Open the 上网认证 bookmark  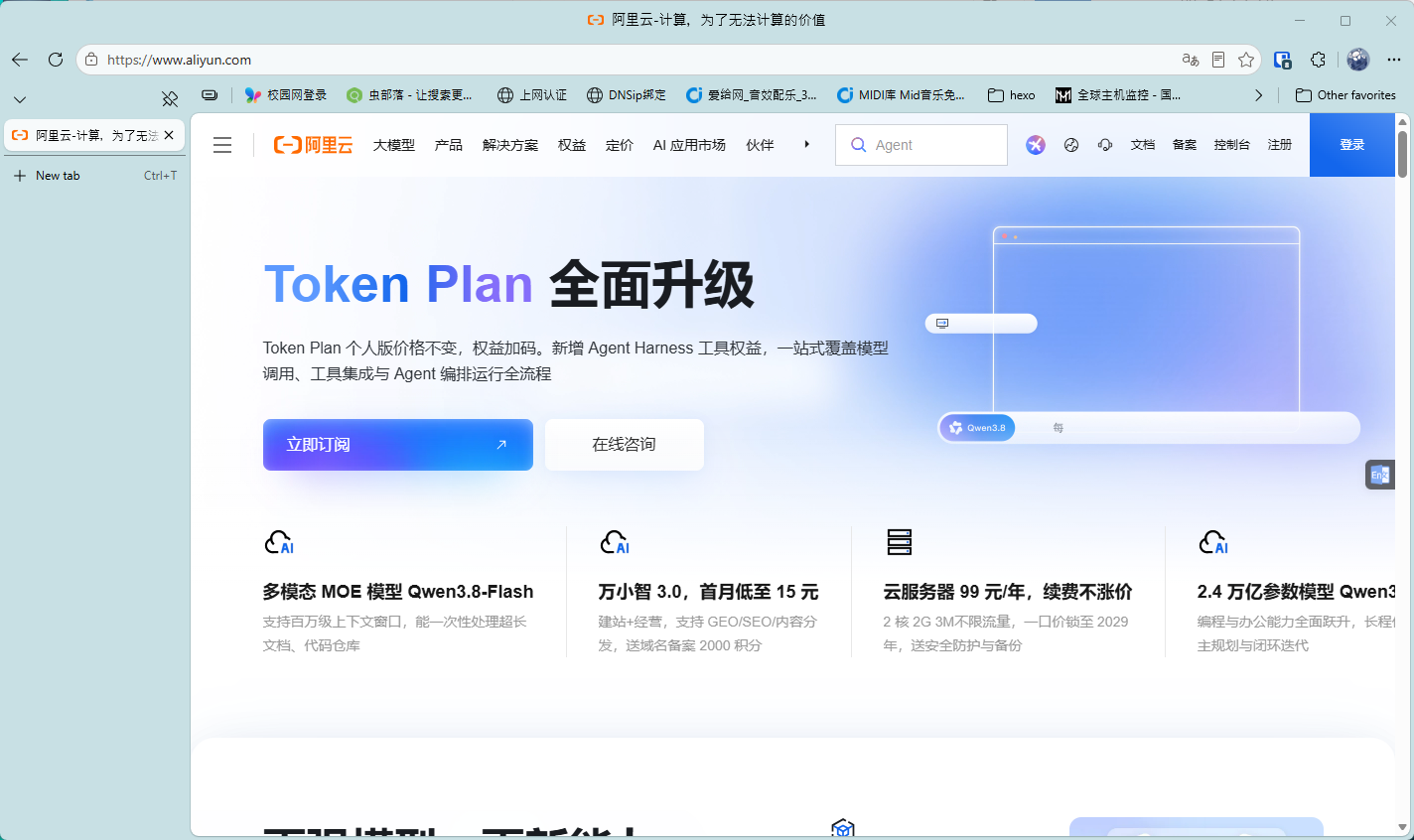tap(532, 95)
